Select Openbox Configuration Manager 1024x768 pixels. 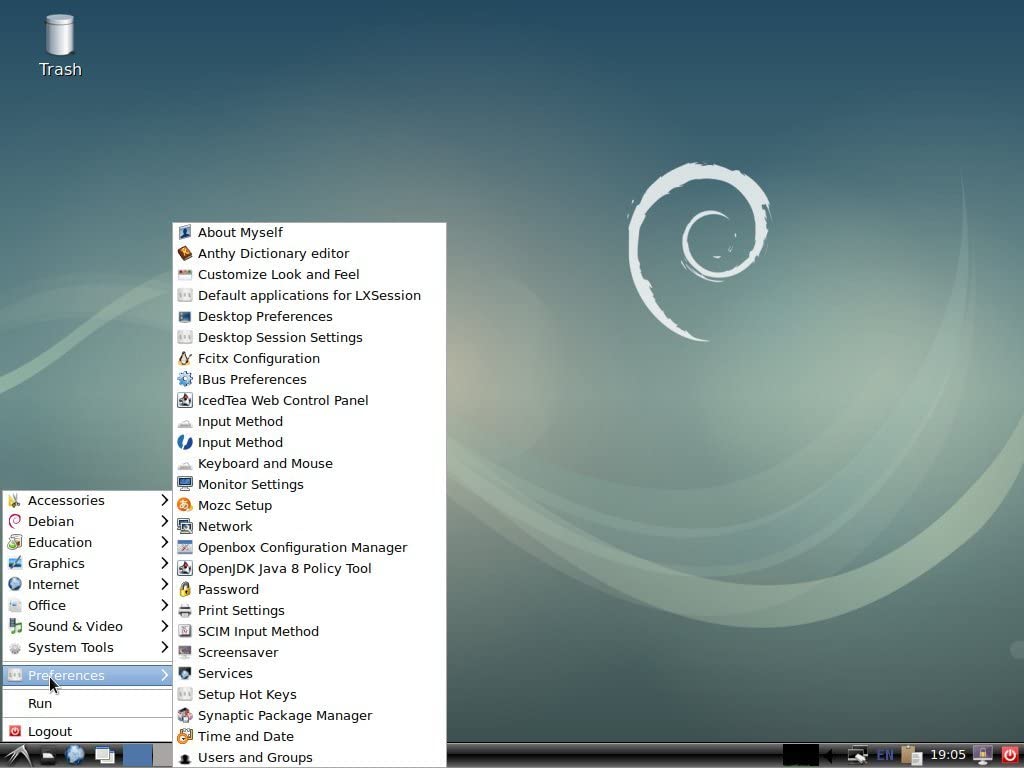(302, 547)
